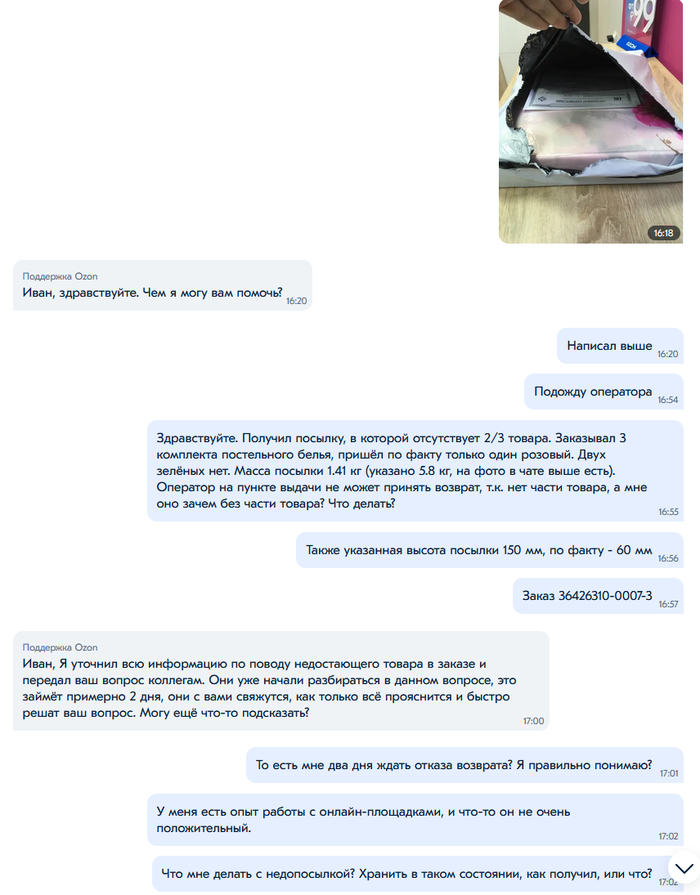Click the 'Подожду оператора' message bubble
Viewport: 700px width, 895px height.
tap(604, 392)
